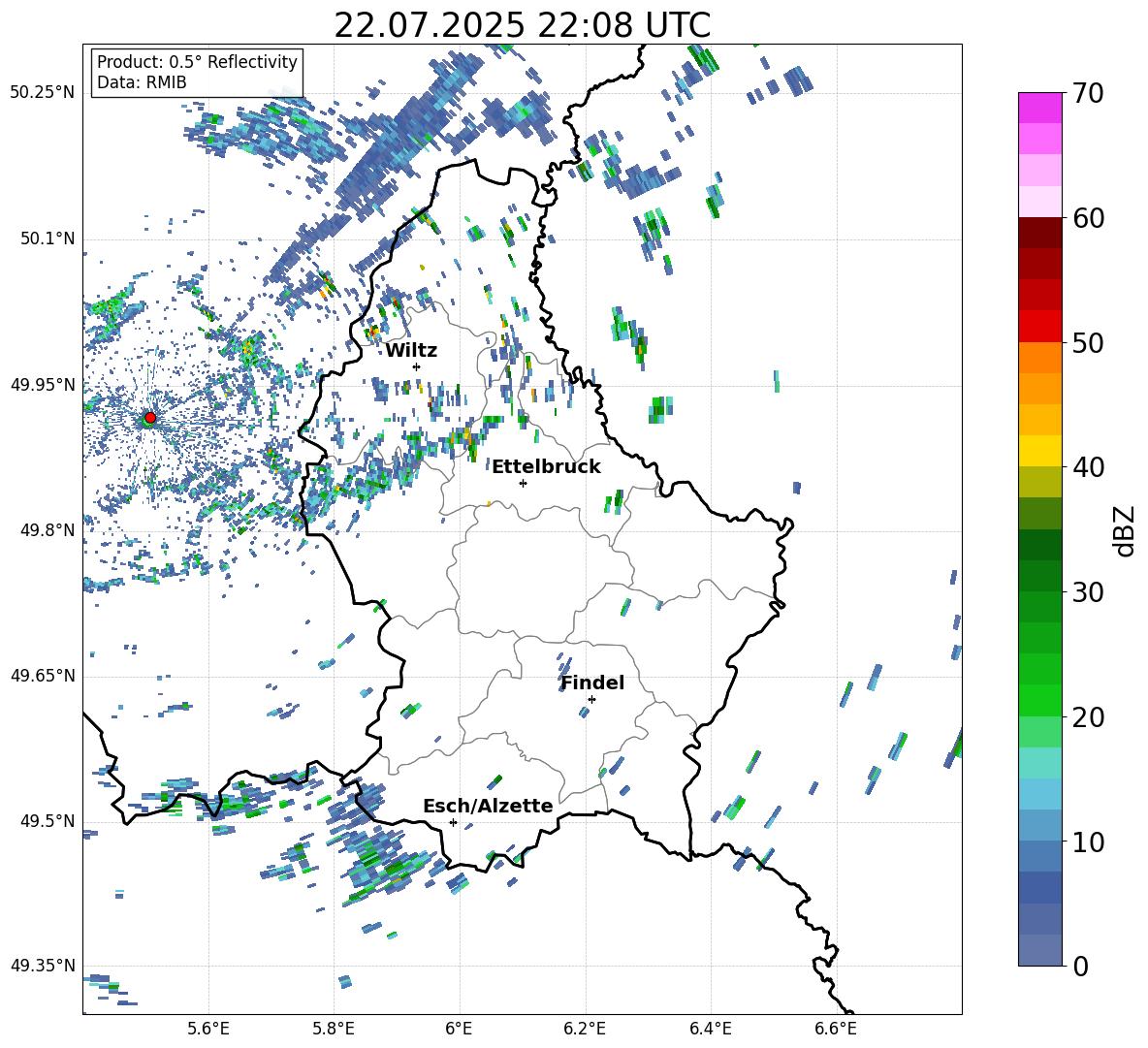This screenshot has height=1048, width=1148.
Task: Click the Findel city label
Action: pos(592,683)
